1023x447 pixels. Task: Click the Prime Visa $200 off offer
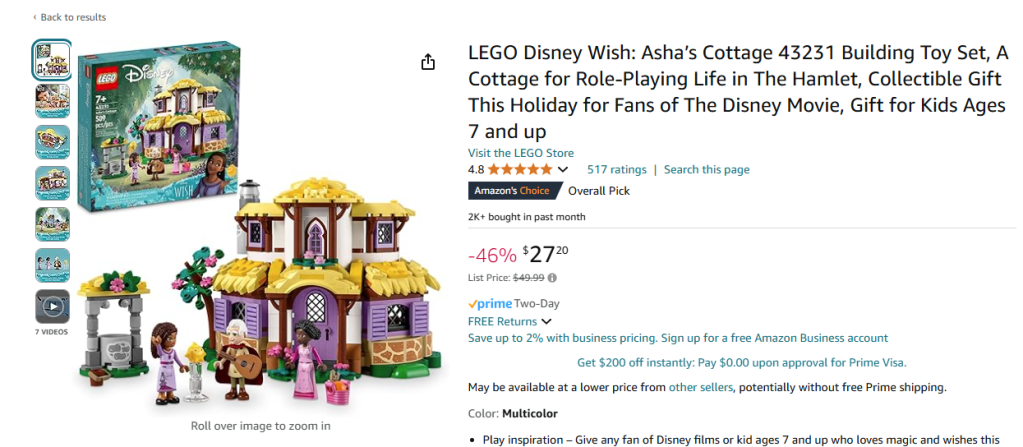coord(742,363)
